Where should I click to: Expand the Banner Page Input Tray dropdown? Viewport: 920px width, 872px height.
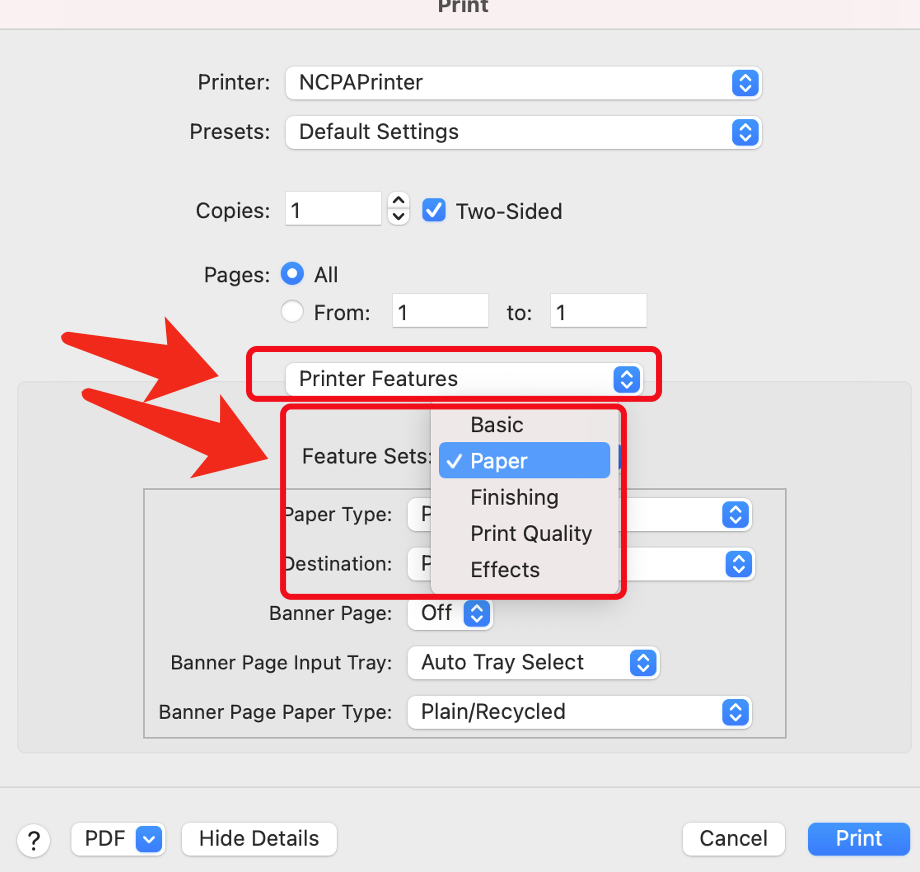531,662
